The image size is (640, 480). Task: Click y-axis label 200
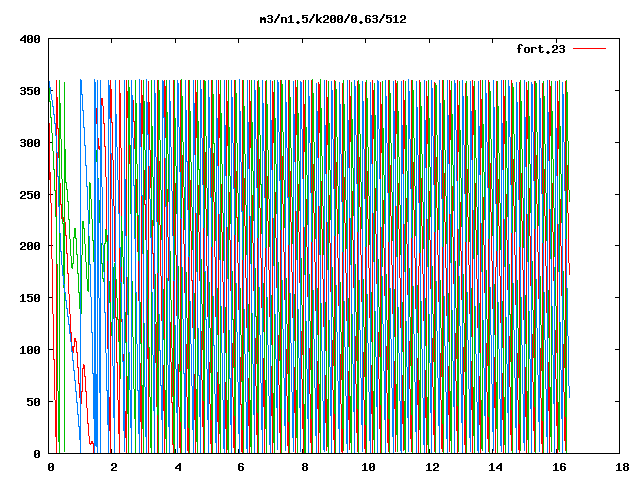point(30,246)
